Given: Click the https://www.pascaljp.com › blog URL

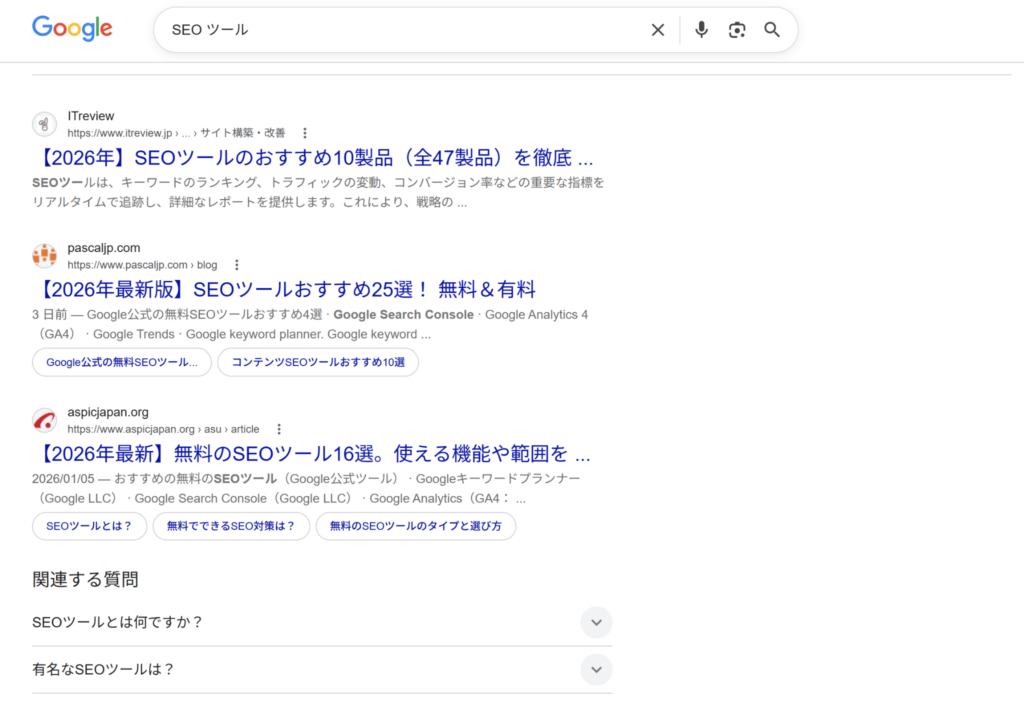Looking at the screenshot, I should coord(142,265).
